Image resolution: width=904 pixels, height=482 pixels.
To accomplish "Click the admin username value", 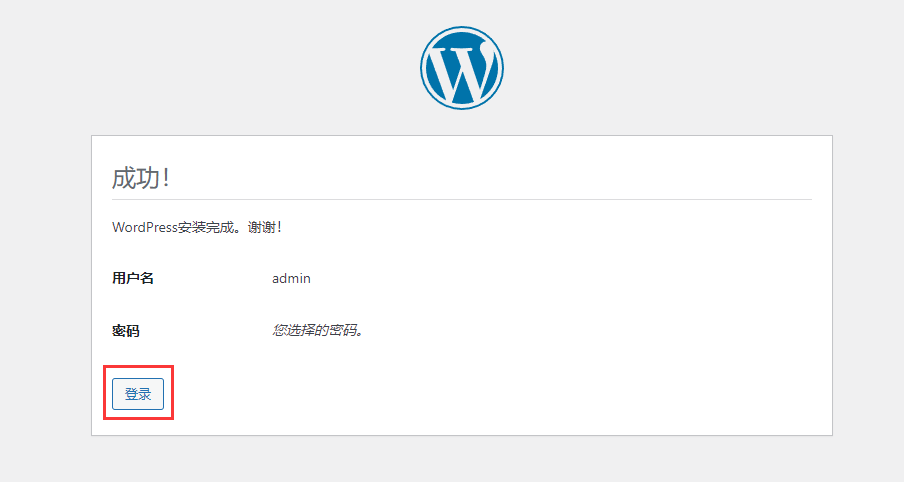I will 291,278.
